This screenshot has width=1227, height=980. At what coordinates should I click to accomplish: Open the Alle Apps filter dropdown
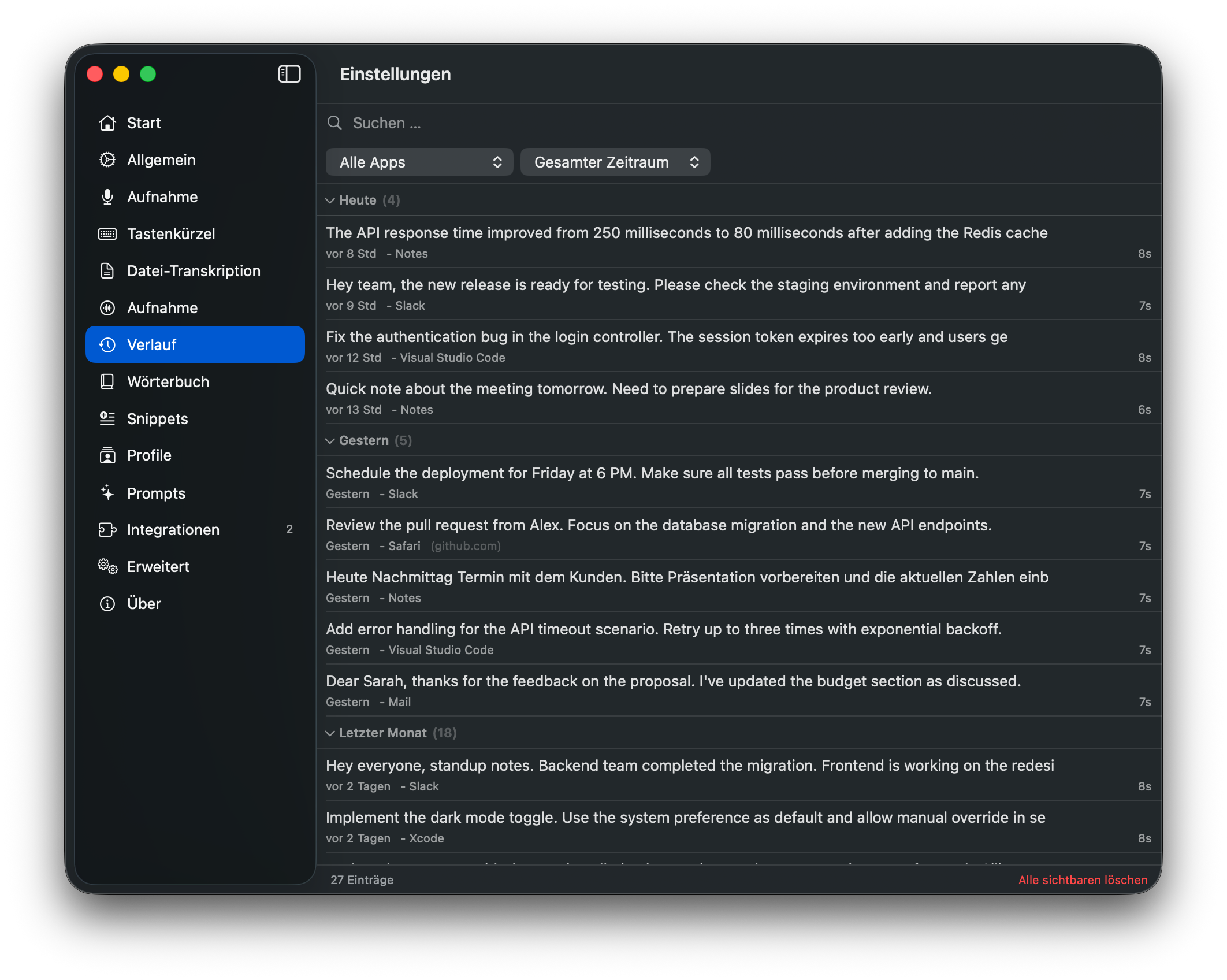(419, 162)
